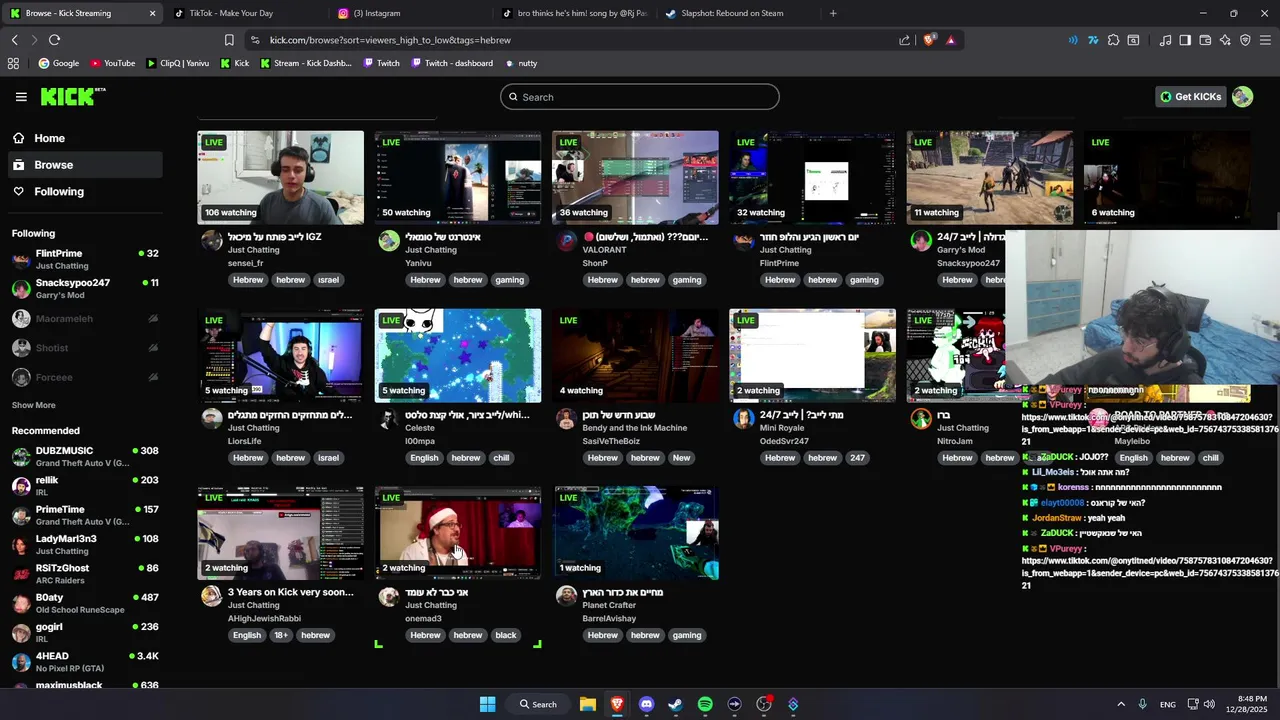The width and height of the screenshot is (1280, 720).
Task: Close the Kick Streaming tab
Action: pyautogui.click(x=152, y=13)
